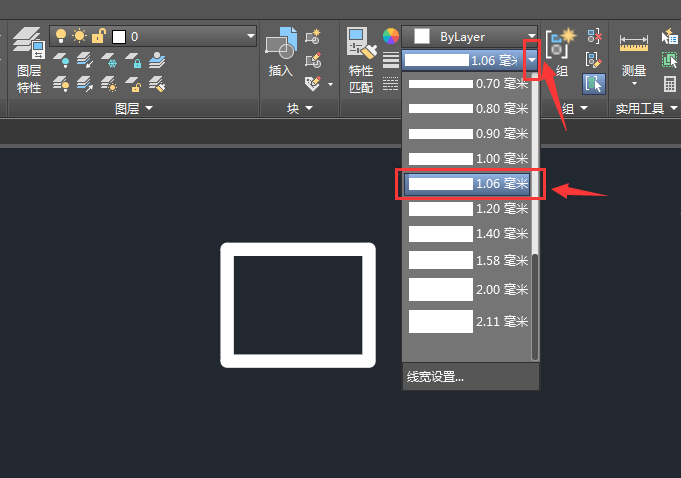Image resolution: width=681 pixels, height=478 pixels.
Task: Click the Unisolate layer icon
Action: 85,83
